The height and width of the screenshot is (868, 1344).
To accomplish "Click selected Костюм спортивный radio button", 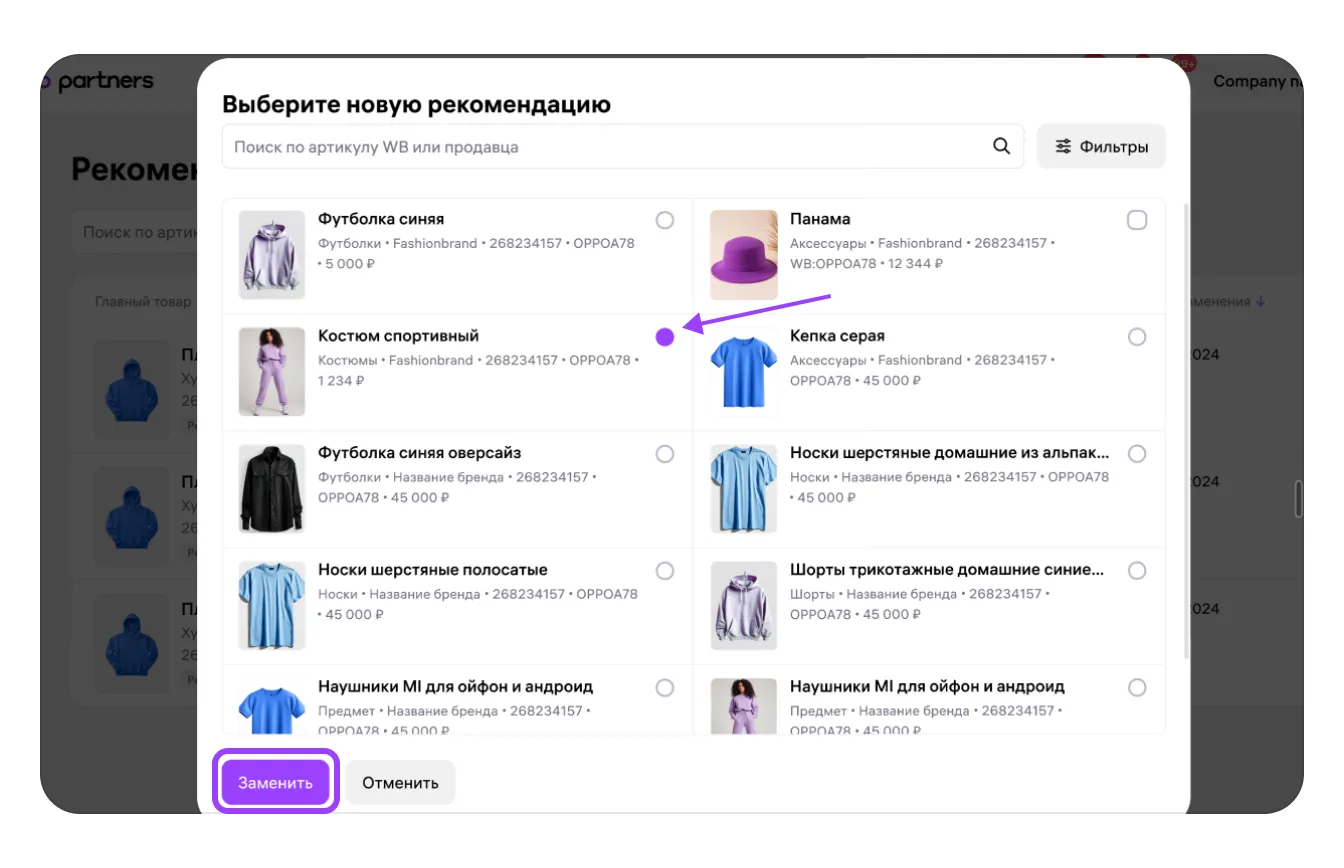I will click(665, 337).
